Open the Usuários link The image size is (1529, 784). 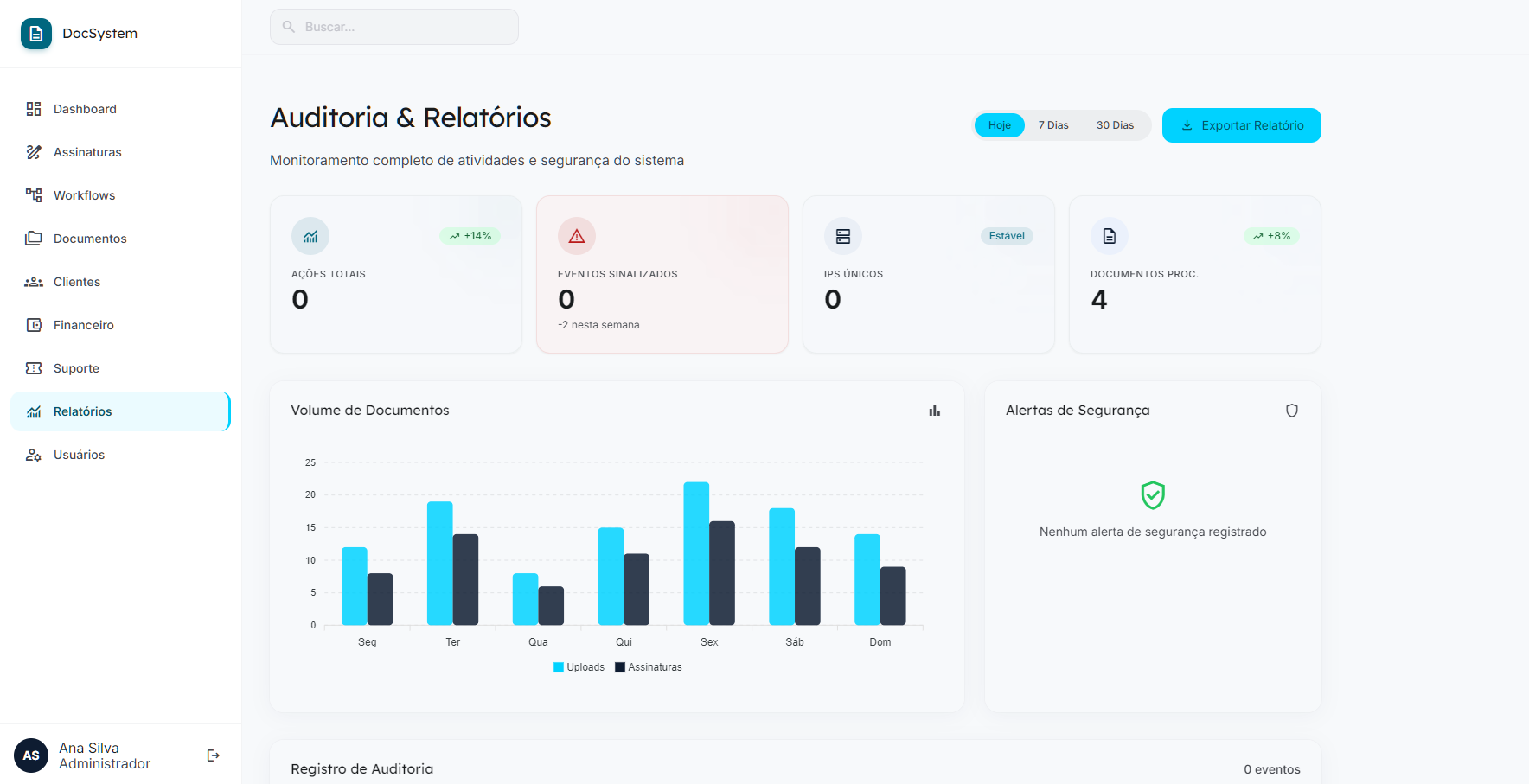(x=121, y=455)
